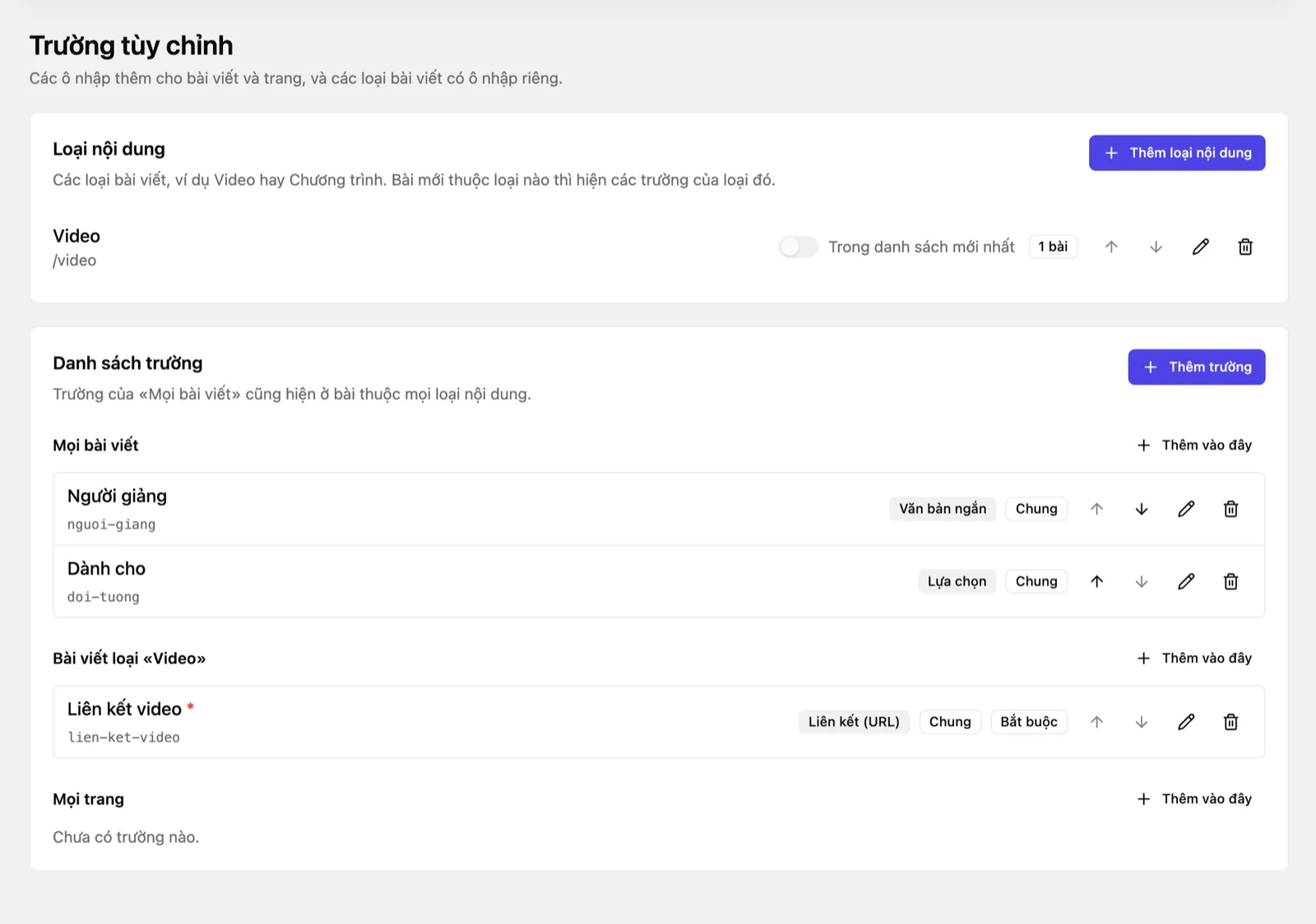
Task: Click the Liên kết (URL) type badge
Action: pos(854,722)
